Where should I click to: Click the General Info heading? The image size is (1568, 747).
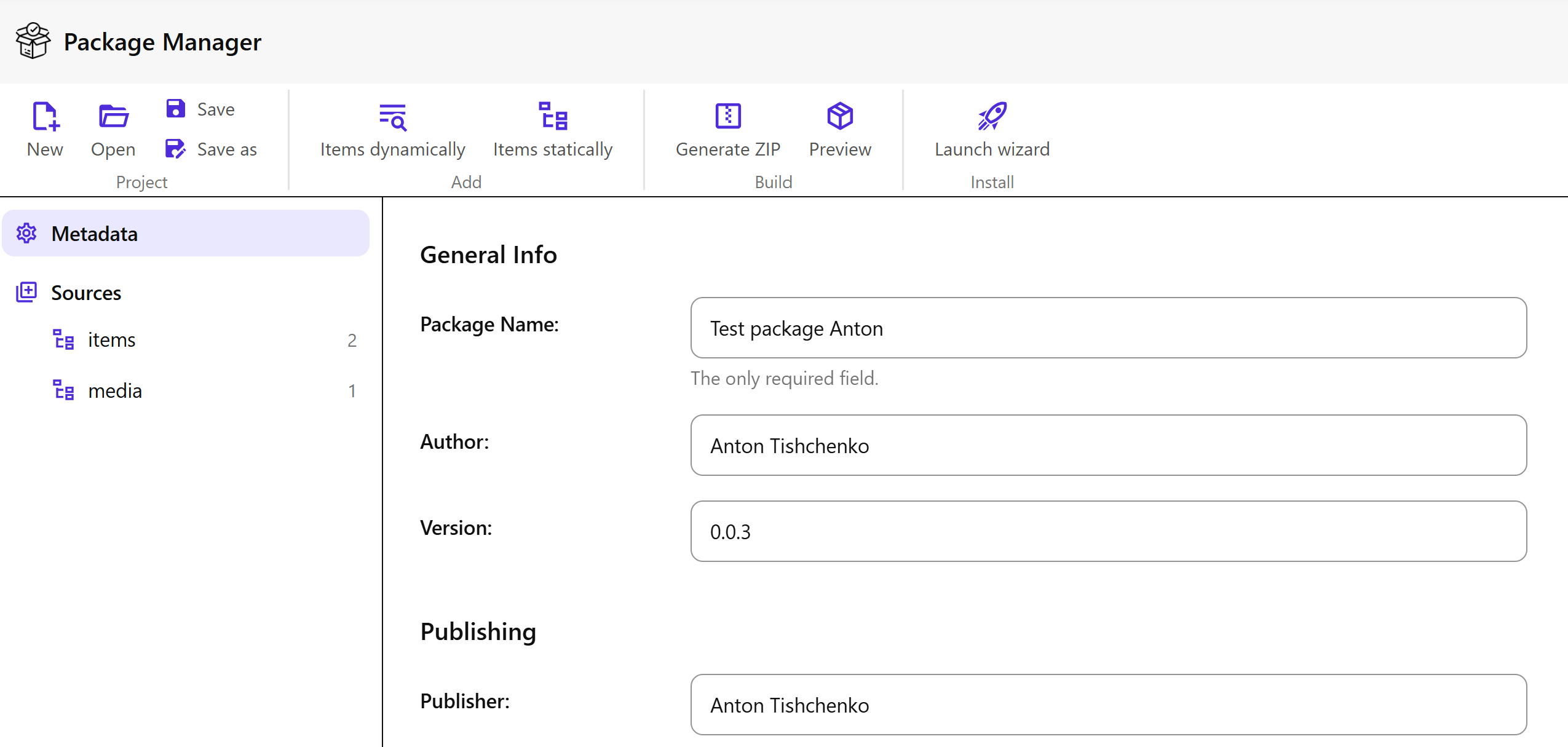[488, 255]
